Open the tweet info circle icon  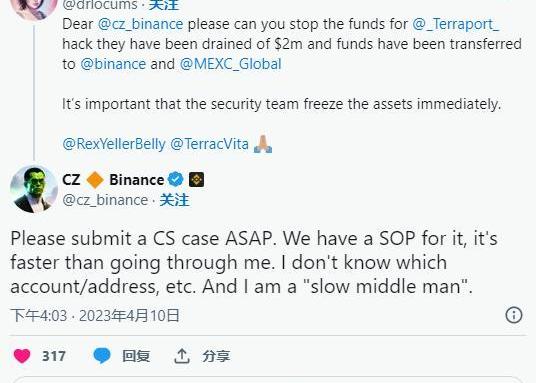coord(514,315)
